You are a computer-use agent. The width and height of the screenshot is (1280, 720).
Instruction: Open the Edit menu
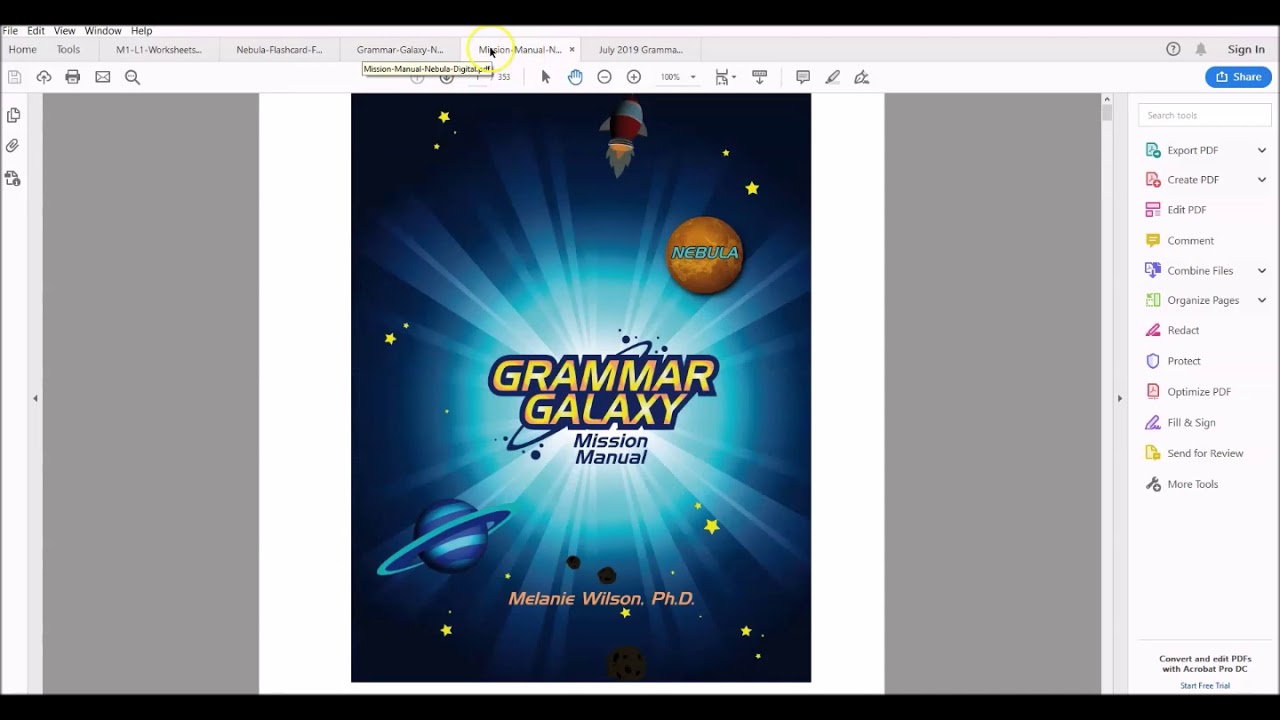[x=35, y=31]
